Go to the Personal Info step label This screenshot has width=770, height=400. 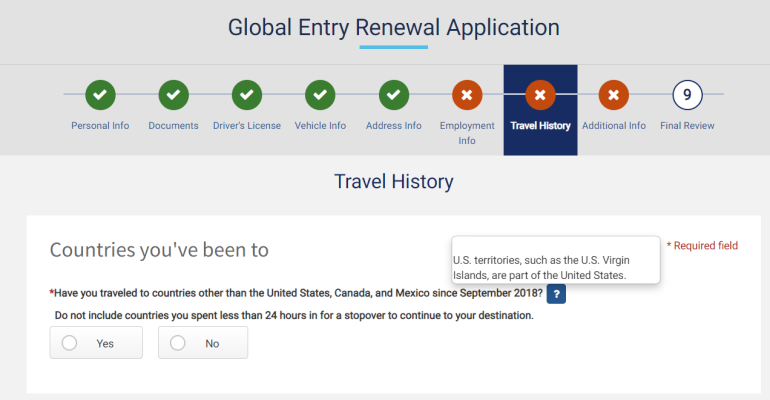100,126
